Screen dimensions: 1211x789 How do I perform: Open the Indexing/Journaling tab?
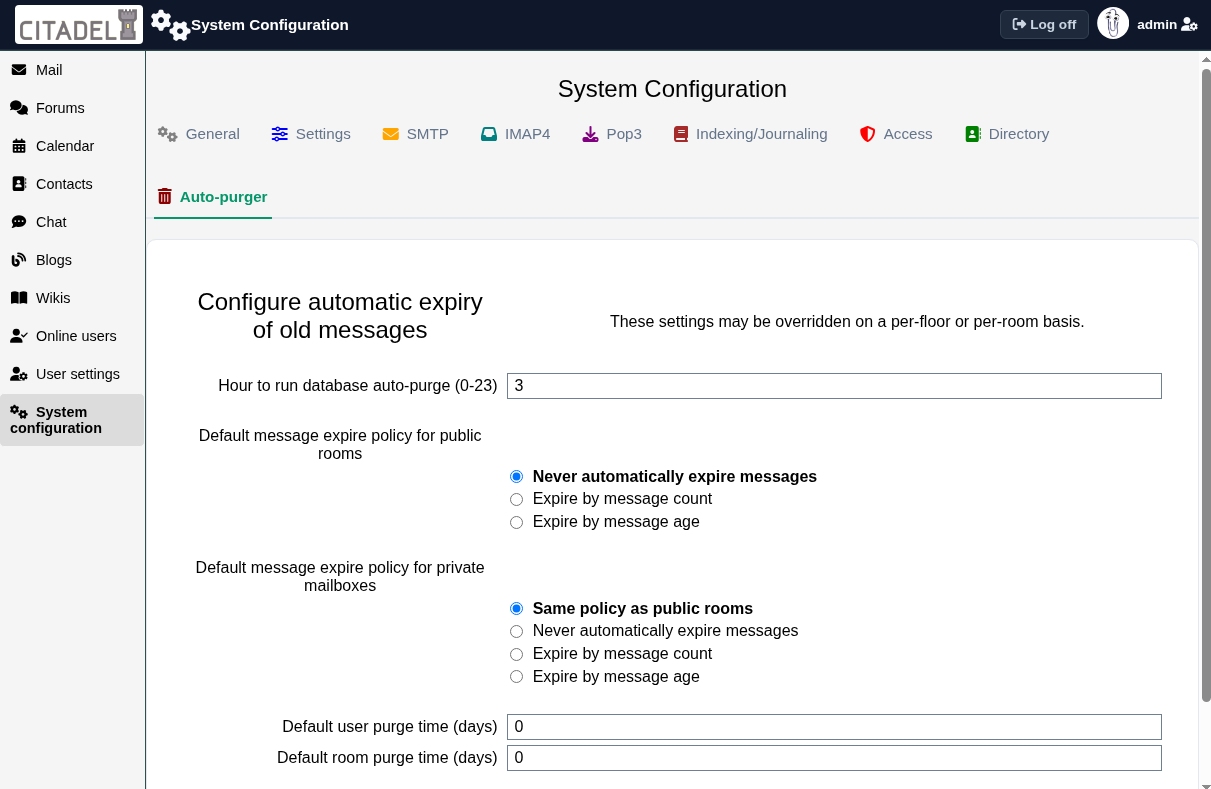(751, 134)
